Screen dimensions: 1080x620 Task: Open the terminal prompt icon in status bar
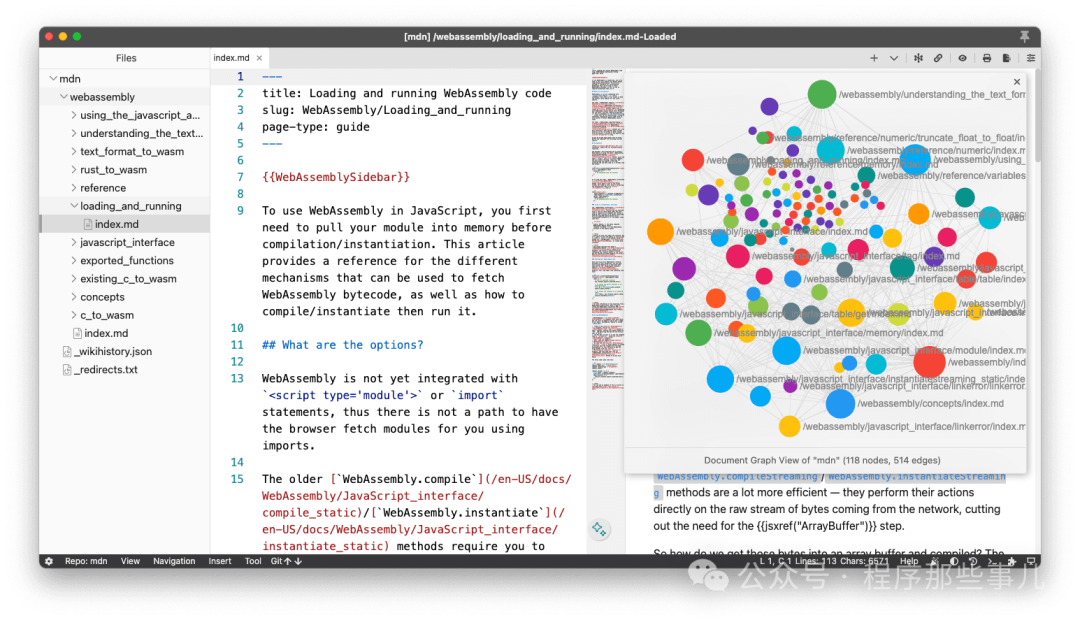pos(993,561)
